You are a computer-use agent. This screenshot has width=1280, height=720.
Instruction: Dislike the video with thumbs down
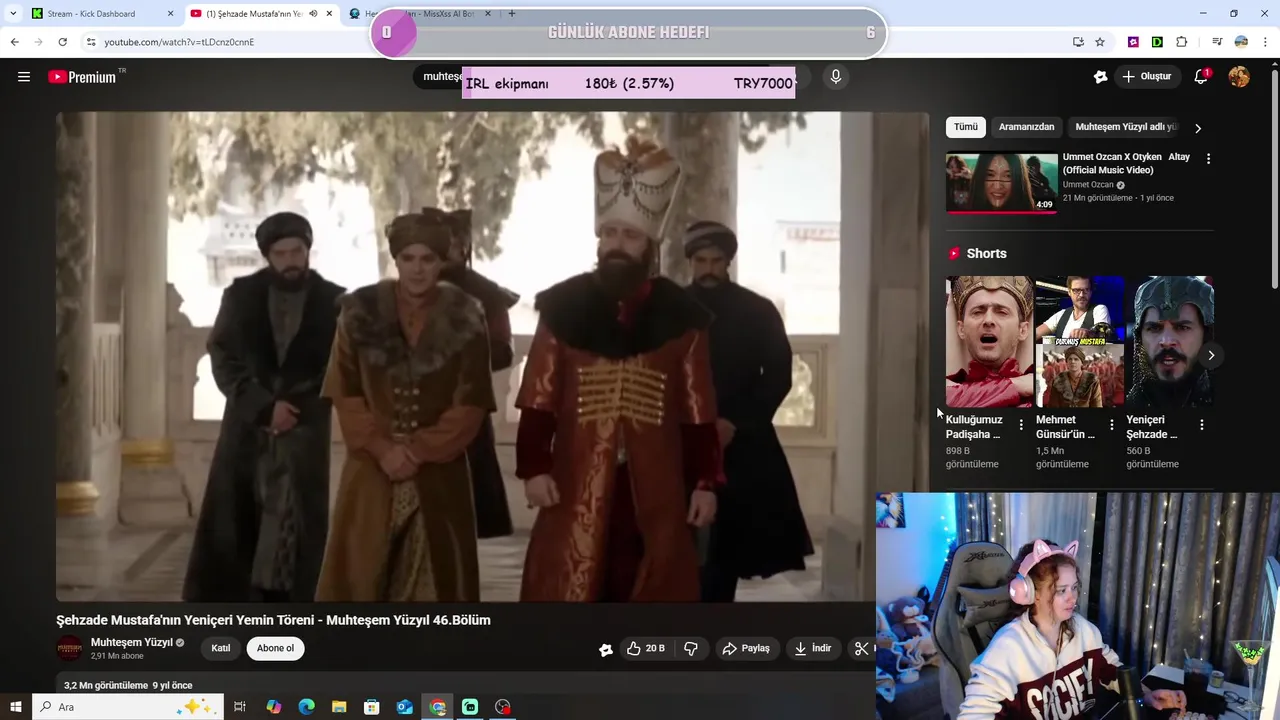tap(691, 649)
